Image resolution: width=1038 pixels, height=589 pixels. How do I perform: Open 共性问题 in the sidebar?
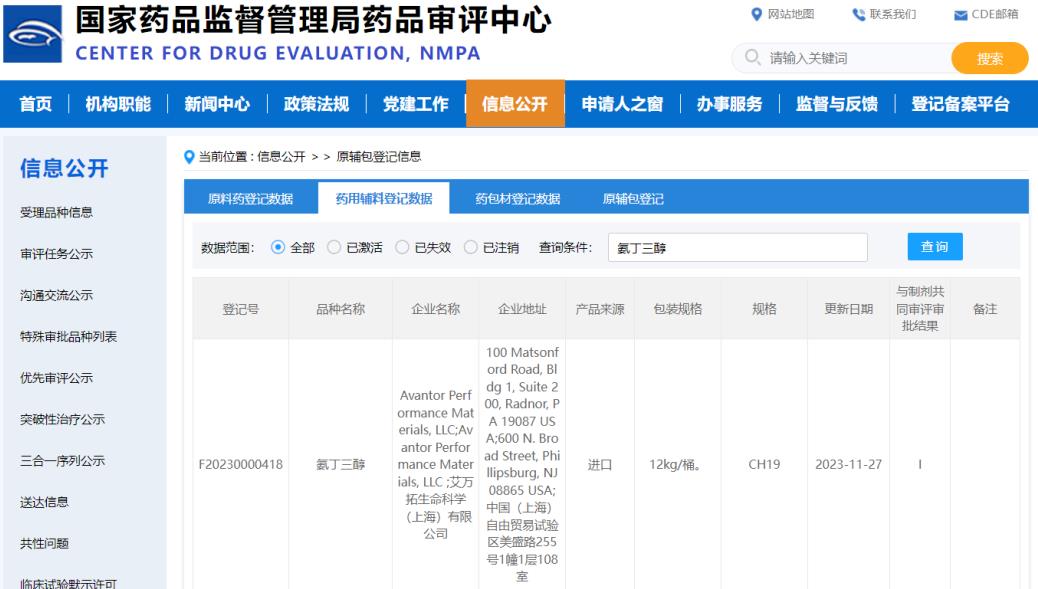44,543
